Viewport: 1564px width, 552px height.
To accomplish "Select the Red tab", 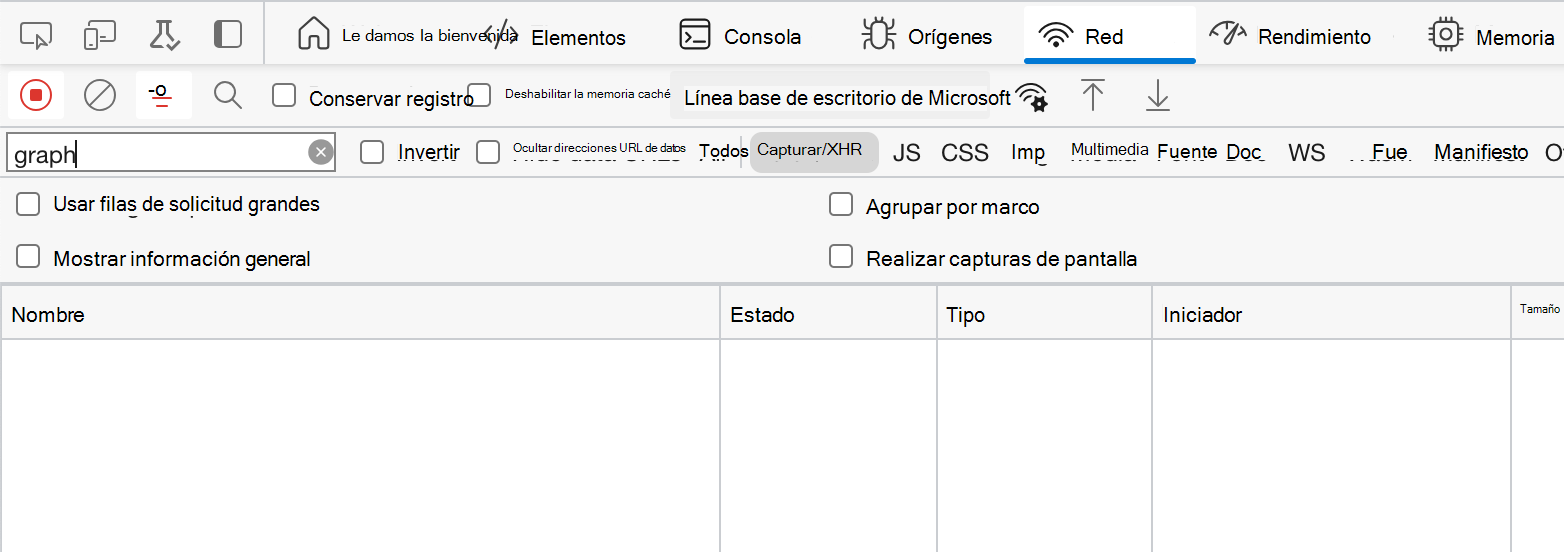I will point(1110,36).
